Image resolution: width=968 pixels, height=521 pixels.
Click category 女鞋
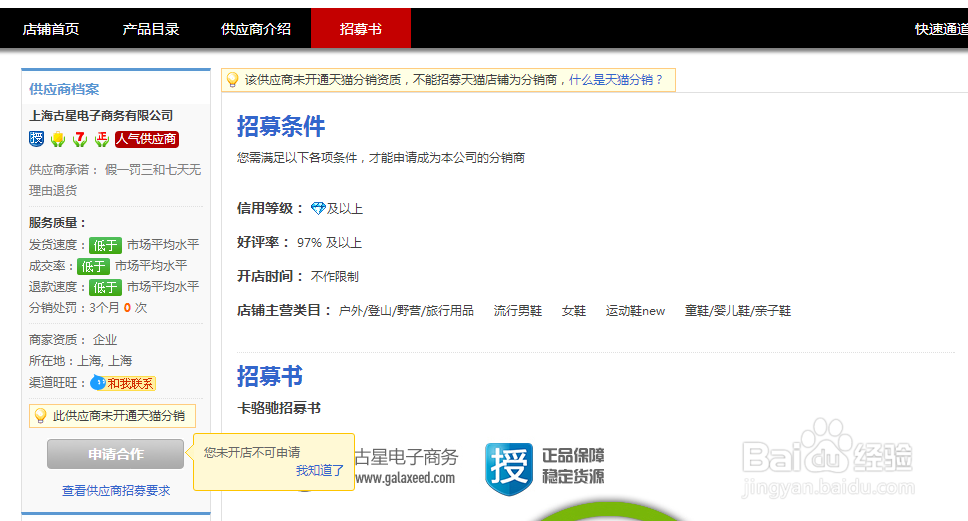[574, 311]
